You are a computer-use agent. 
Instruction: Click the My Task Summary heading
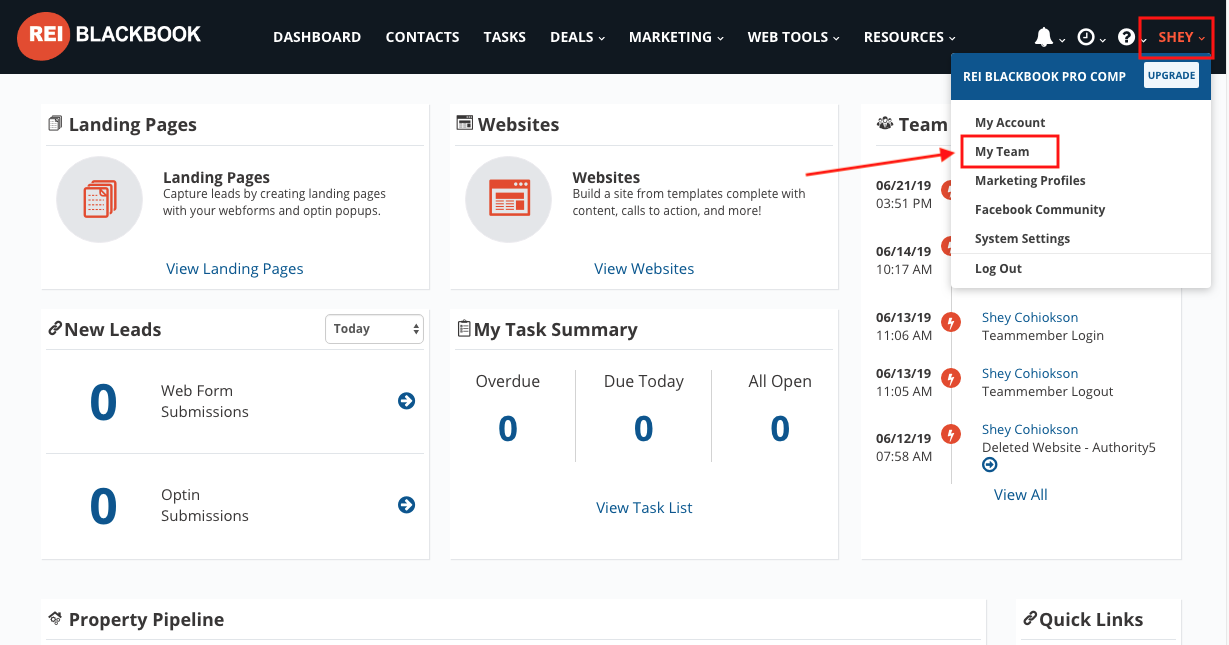coord(555,330)
